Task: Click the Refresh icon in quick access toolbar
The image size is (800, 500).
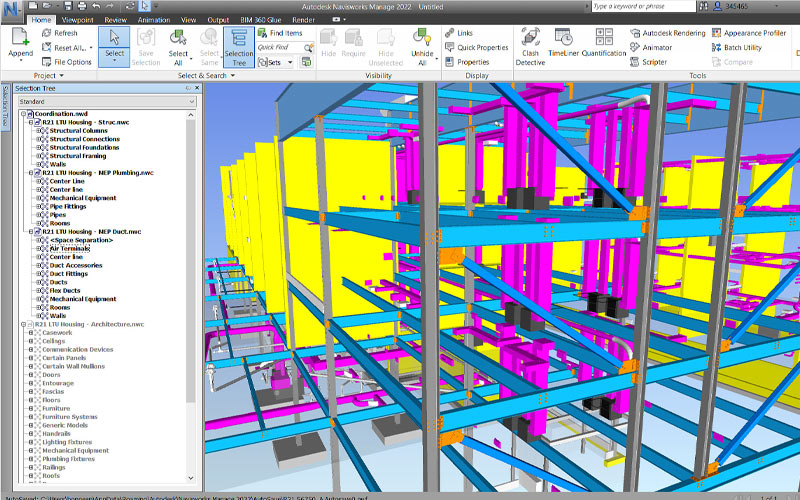Action: 131,6
